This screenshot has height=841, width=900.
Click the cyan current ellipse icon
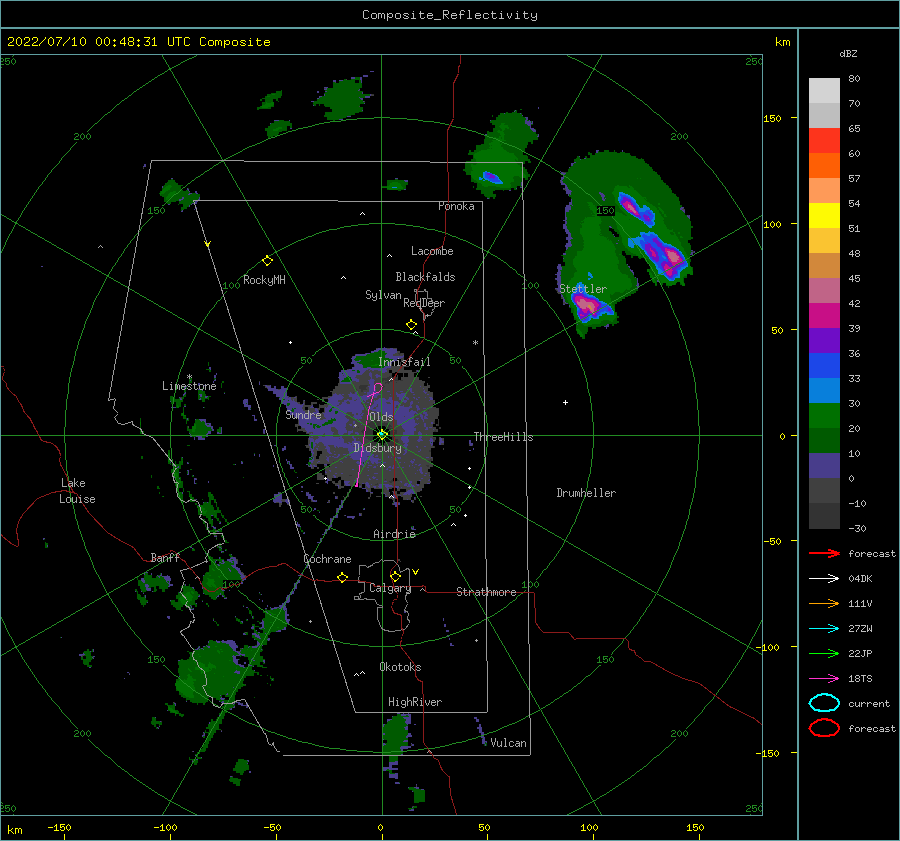(824, 703)
